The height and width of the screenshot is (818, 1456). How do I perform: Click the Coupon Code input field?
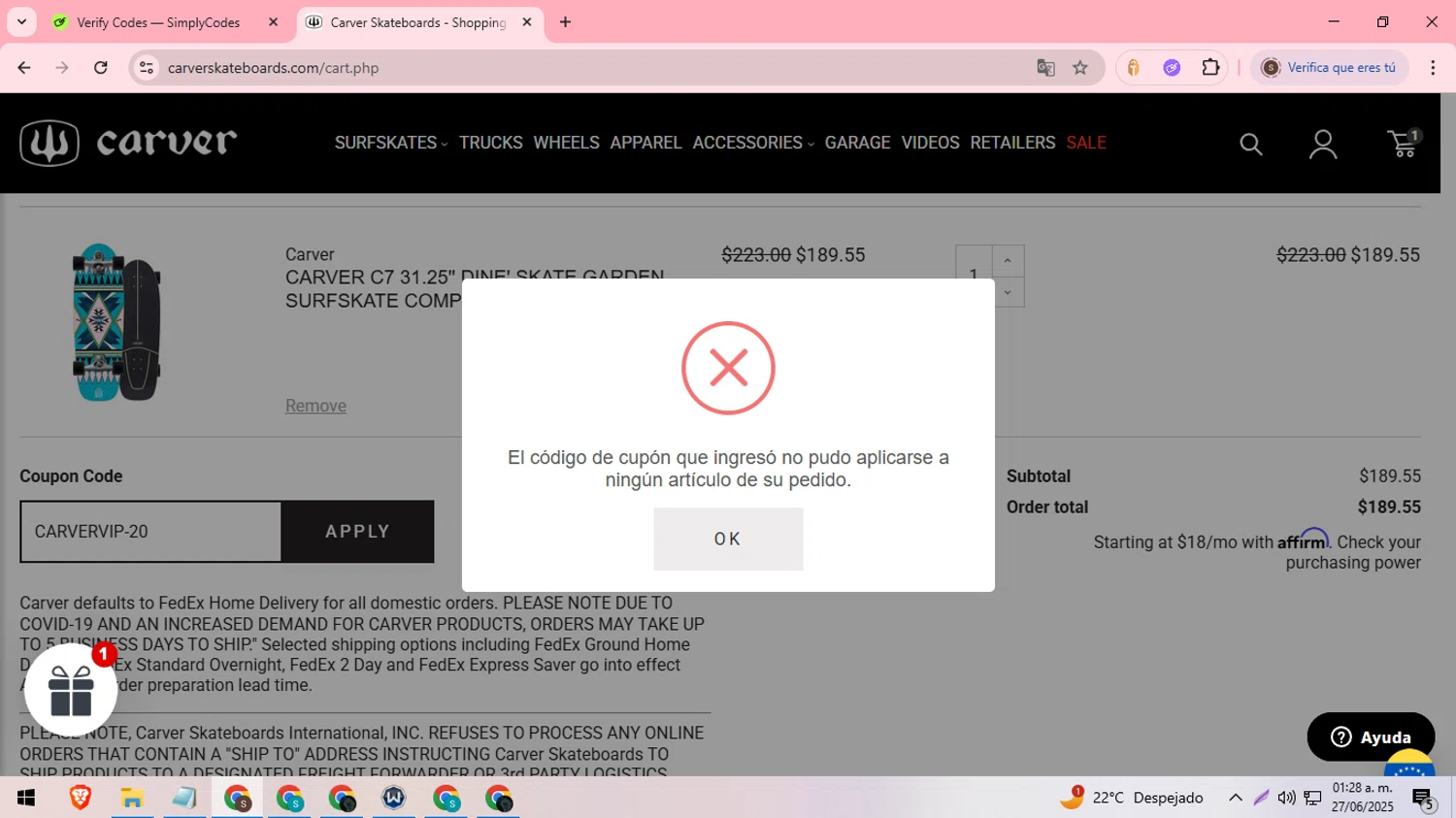150,532
